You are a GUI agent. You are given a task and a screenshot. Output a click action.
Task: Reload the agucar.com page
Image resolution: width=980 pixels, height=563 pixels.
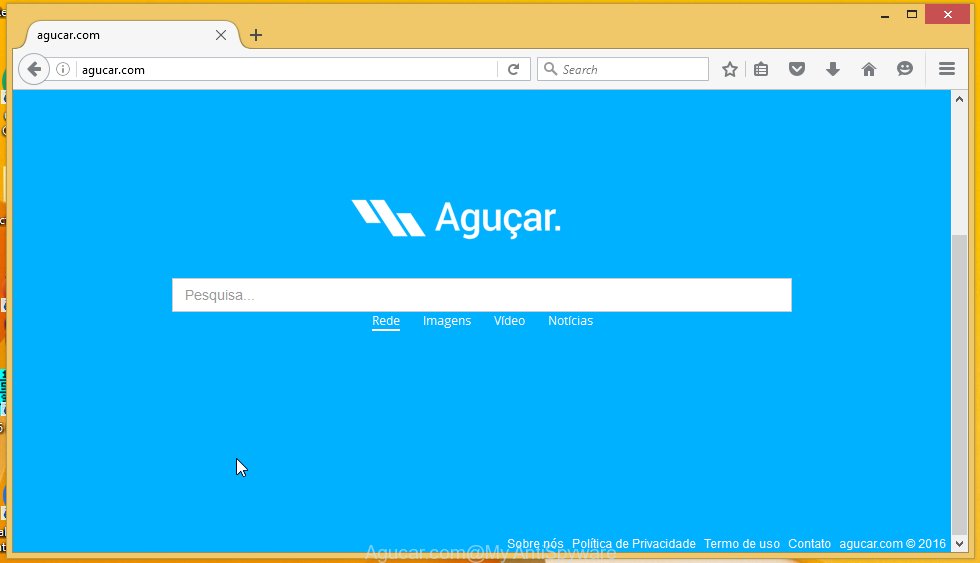(x=514, y=69)
